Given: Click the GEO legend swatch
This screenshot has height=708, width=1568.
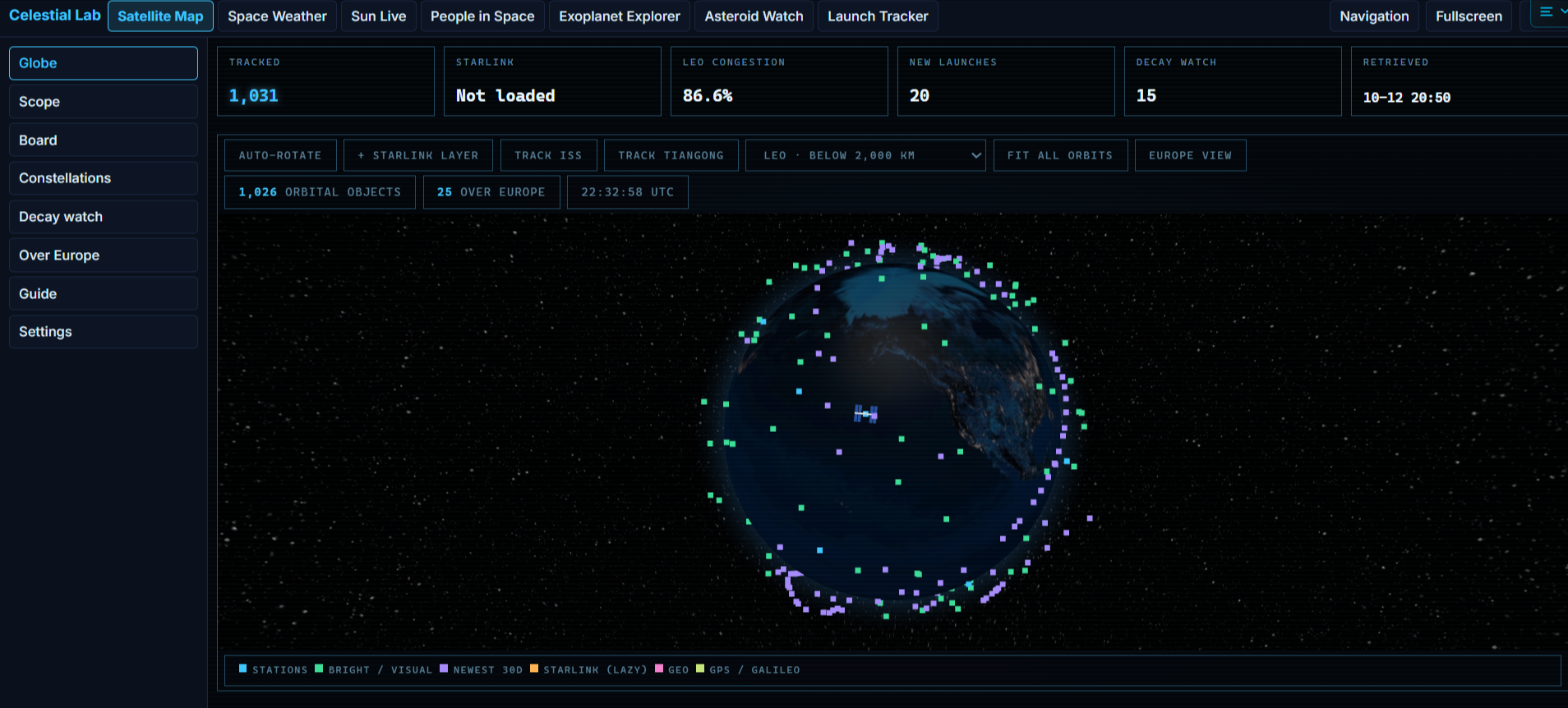Looking at the screenshot, I should [x=659, y=669].
